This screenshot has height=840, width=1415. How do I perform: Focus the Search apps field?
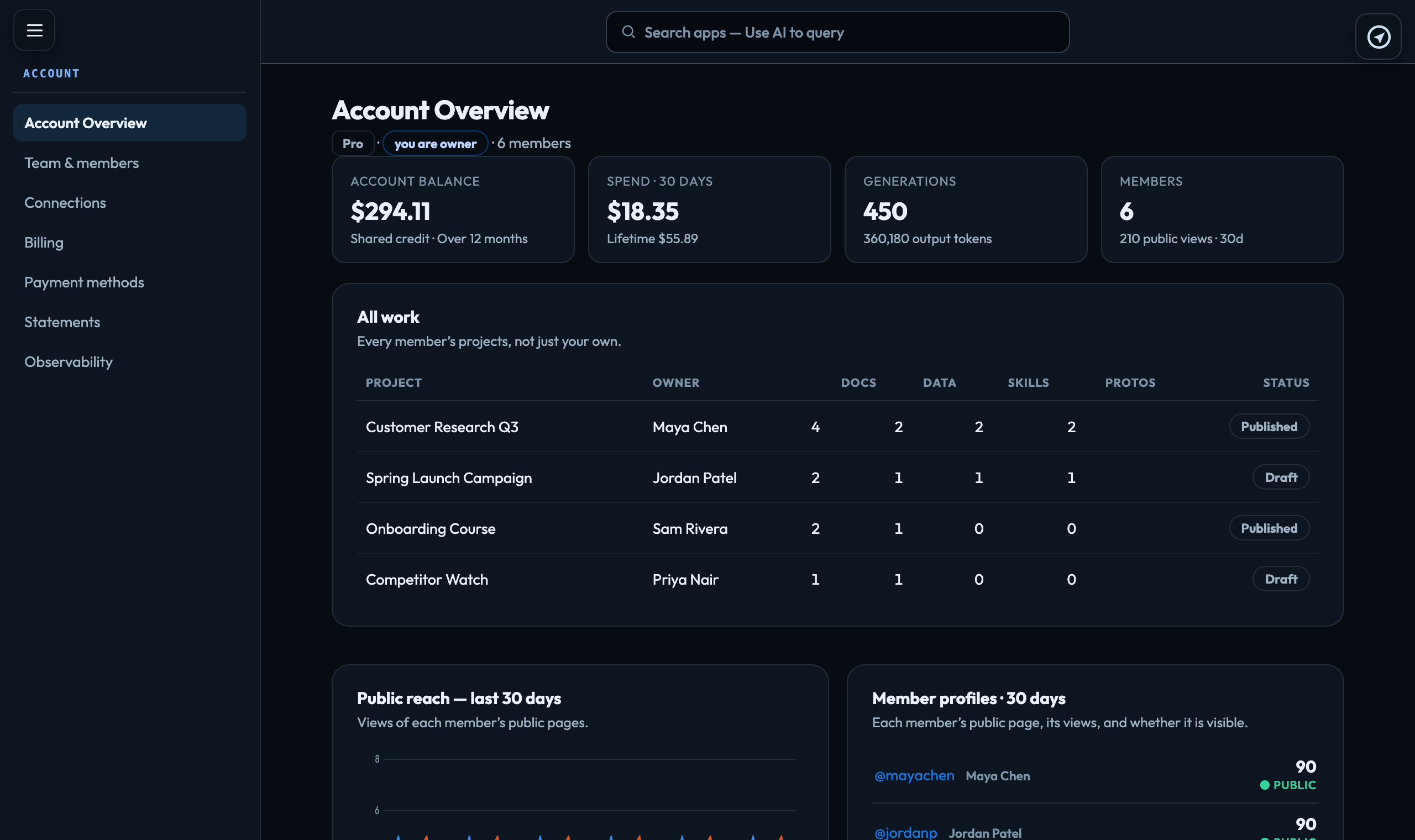837,32
